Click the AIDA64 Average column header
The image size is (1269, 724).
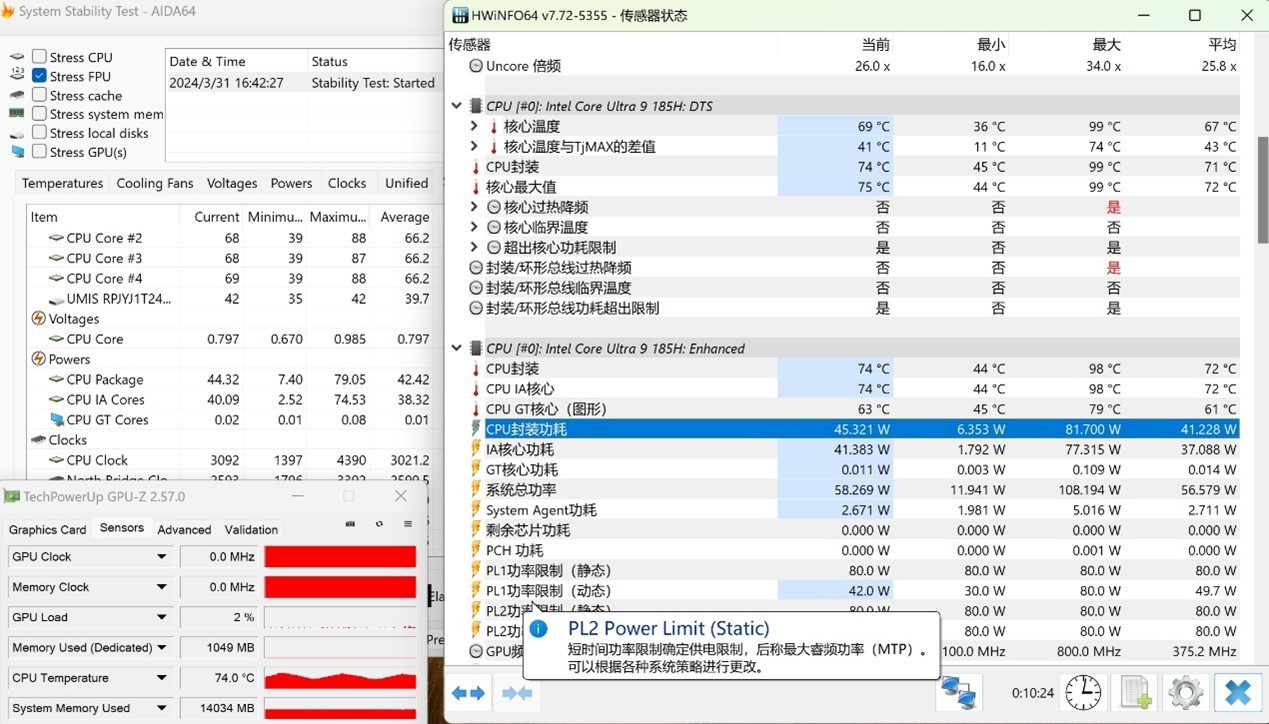coord(404,217)
